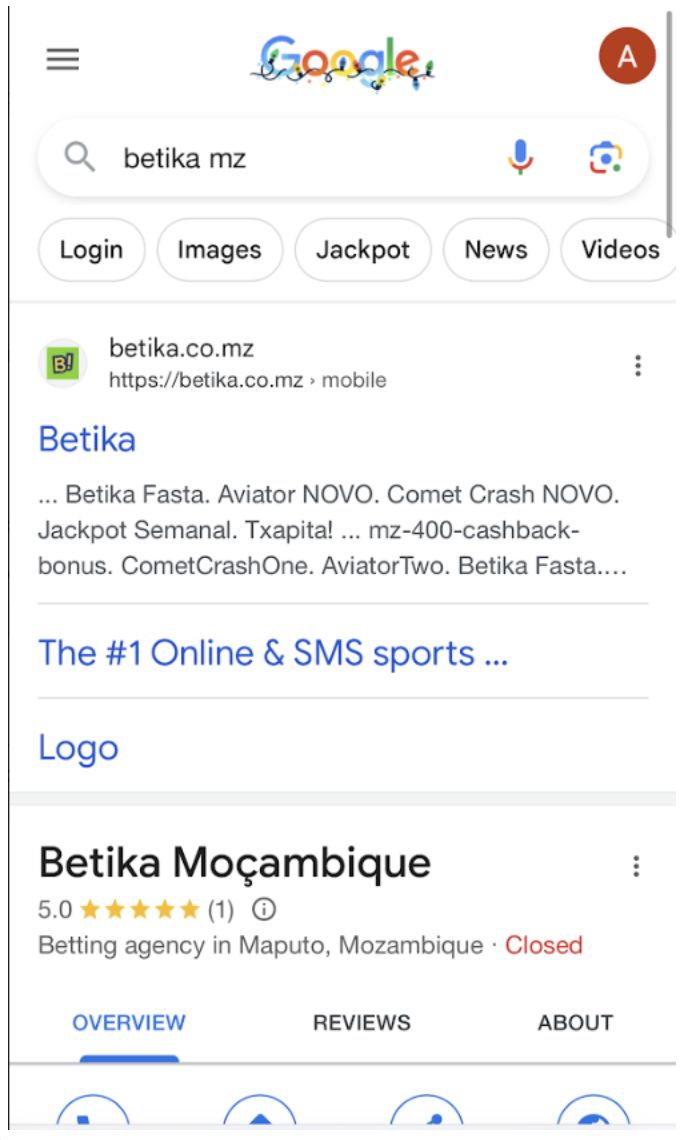Open the hamburger main menu
Viewport: 683px width, 1140px height.
[62, 60]
